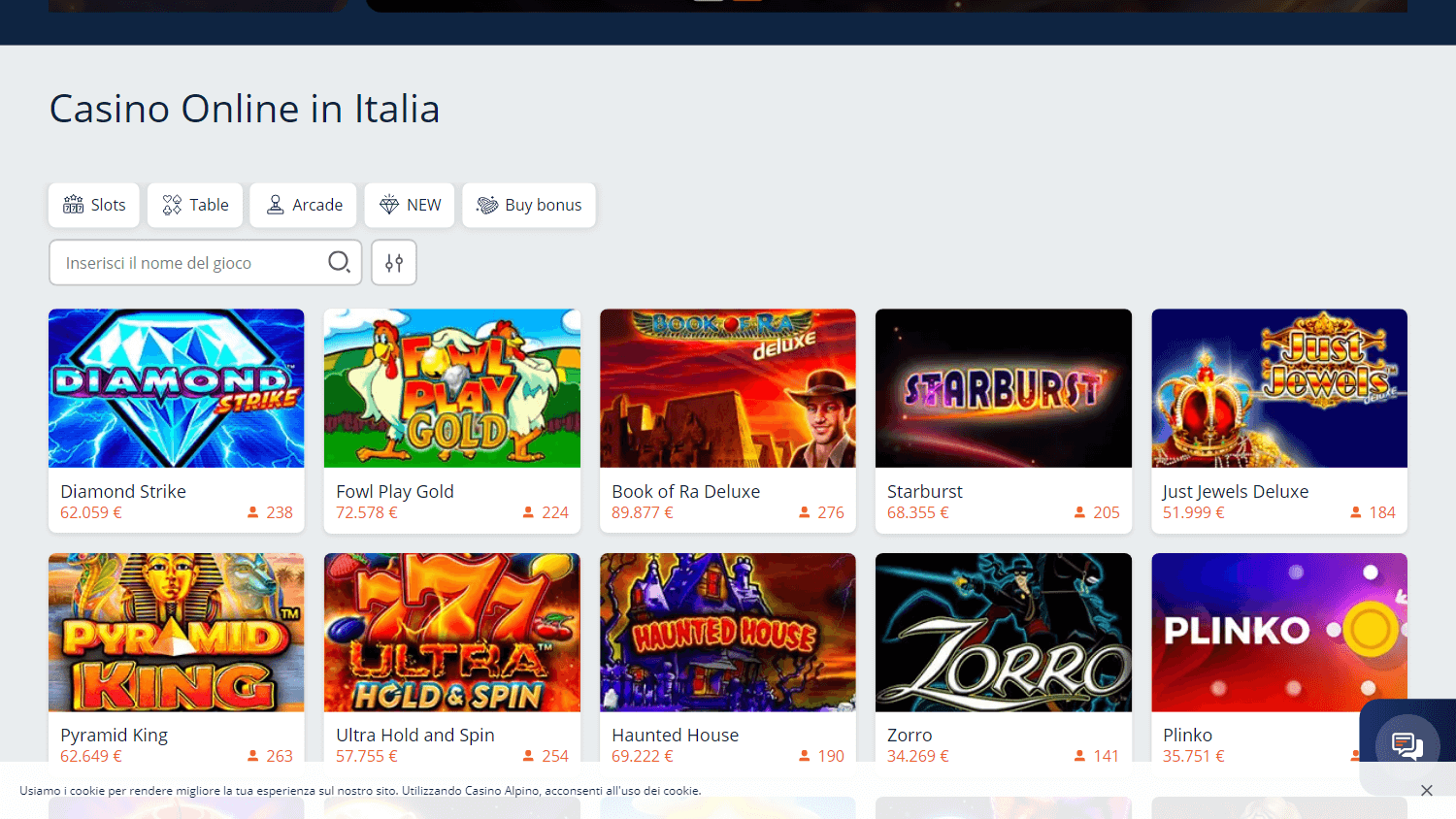
Task: Open the Zorro game thumbnail
Action: click(1003, 632)
